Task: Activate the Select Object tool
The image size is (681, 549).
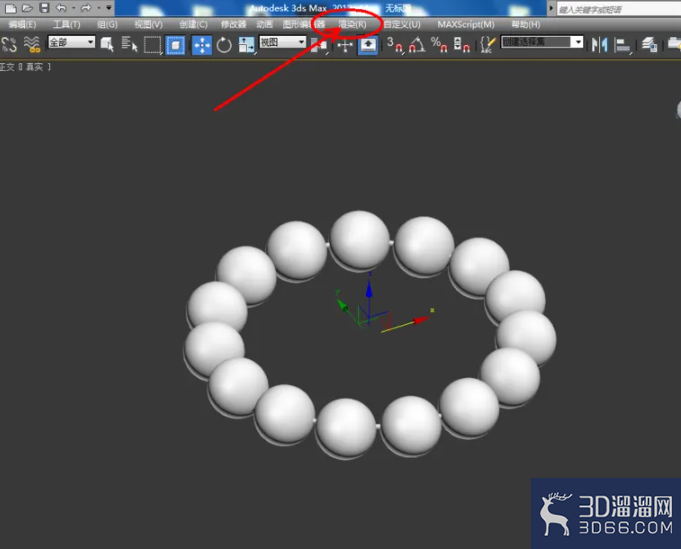Action: click(107, 44)
